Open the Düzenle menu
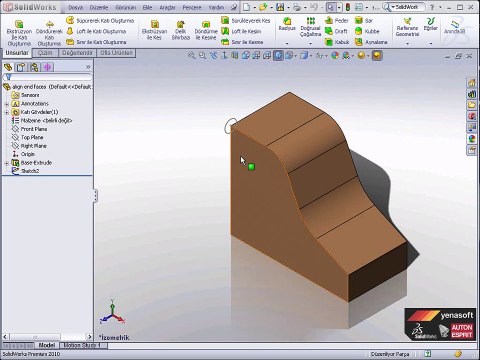The height and width of the screenshot is (360, 480). (99, 7)
